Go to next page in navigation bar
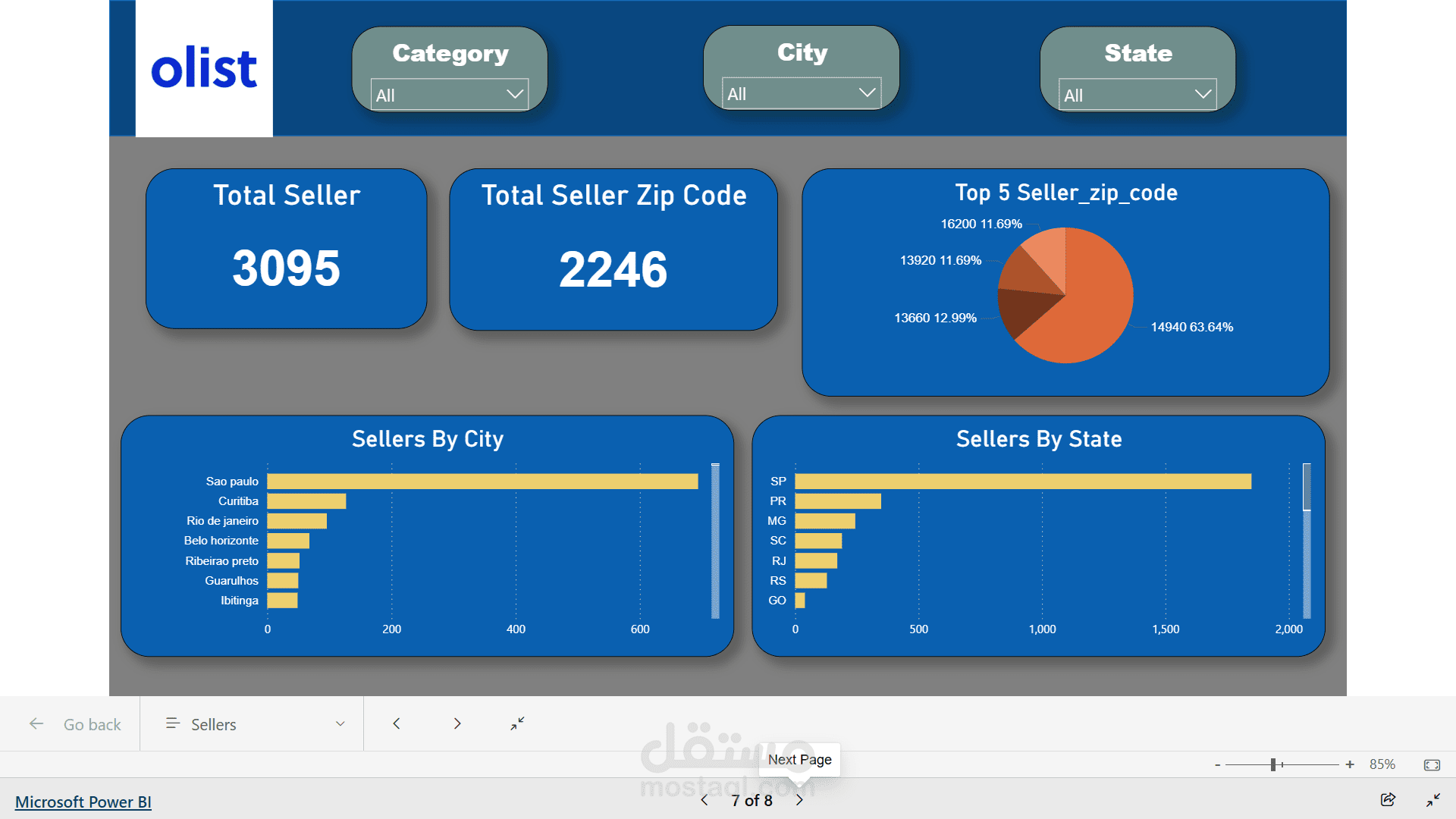Image resolution: width=1456 pixels, height=819 pixels. click(457, 724)
